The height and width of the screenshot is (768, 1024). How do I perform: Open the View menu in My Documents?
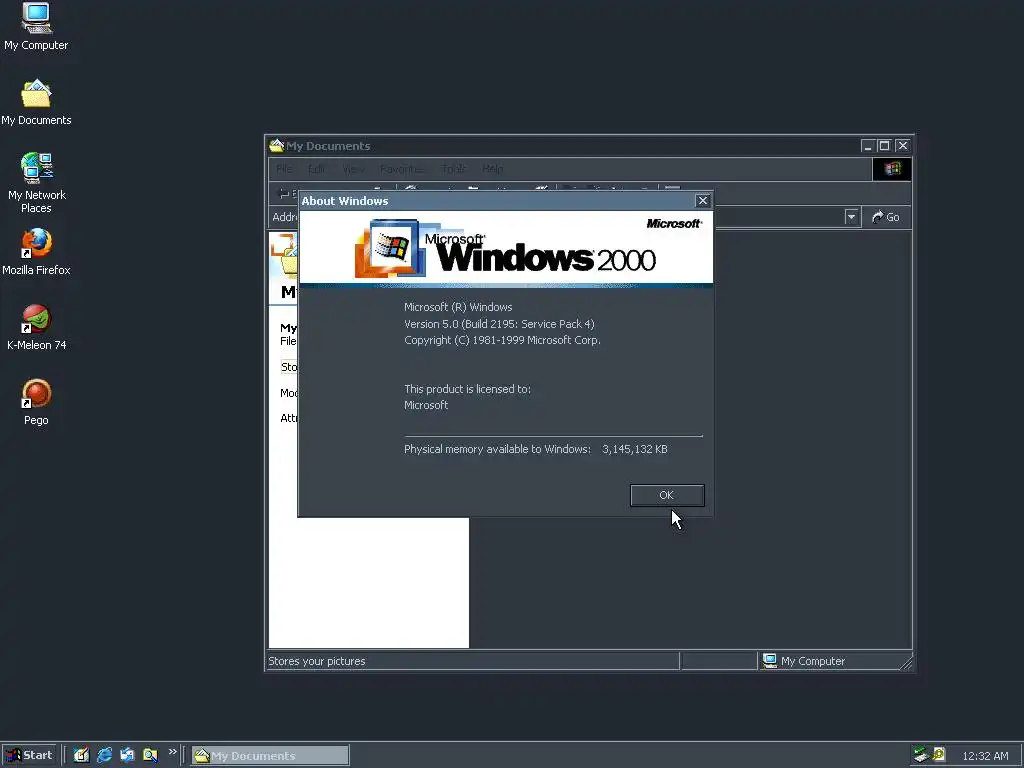point(353,169)
